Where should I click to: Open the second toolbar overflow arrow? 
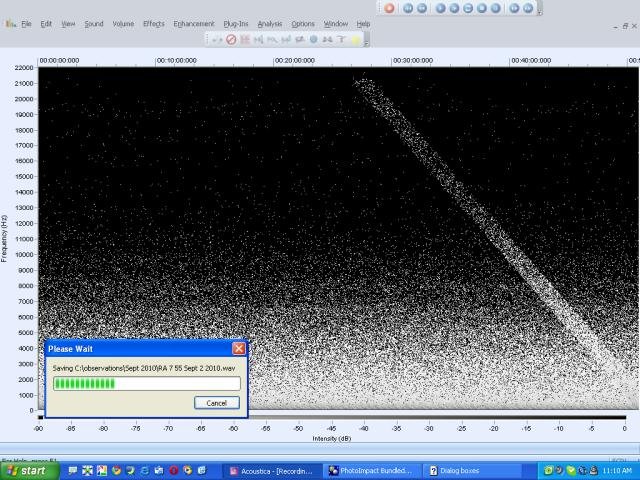[x=366, y=42]
